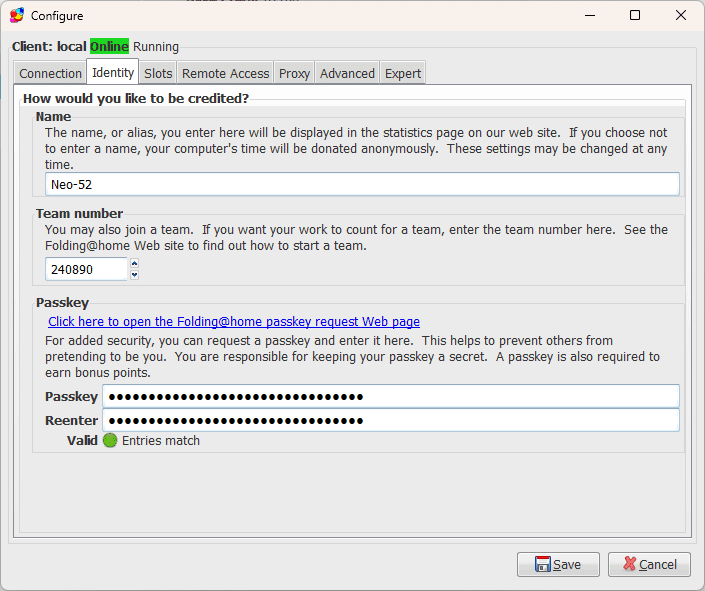
Task: Click the Reenter passkey field
Action: (x=391, y=421)
